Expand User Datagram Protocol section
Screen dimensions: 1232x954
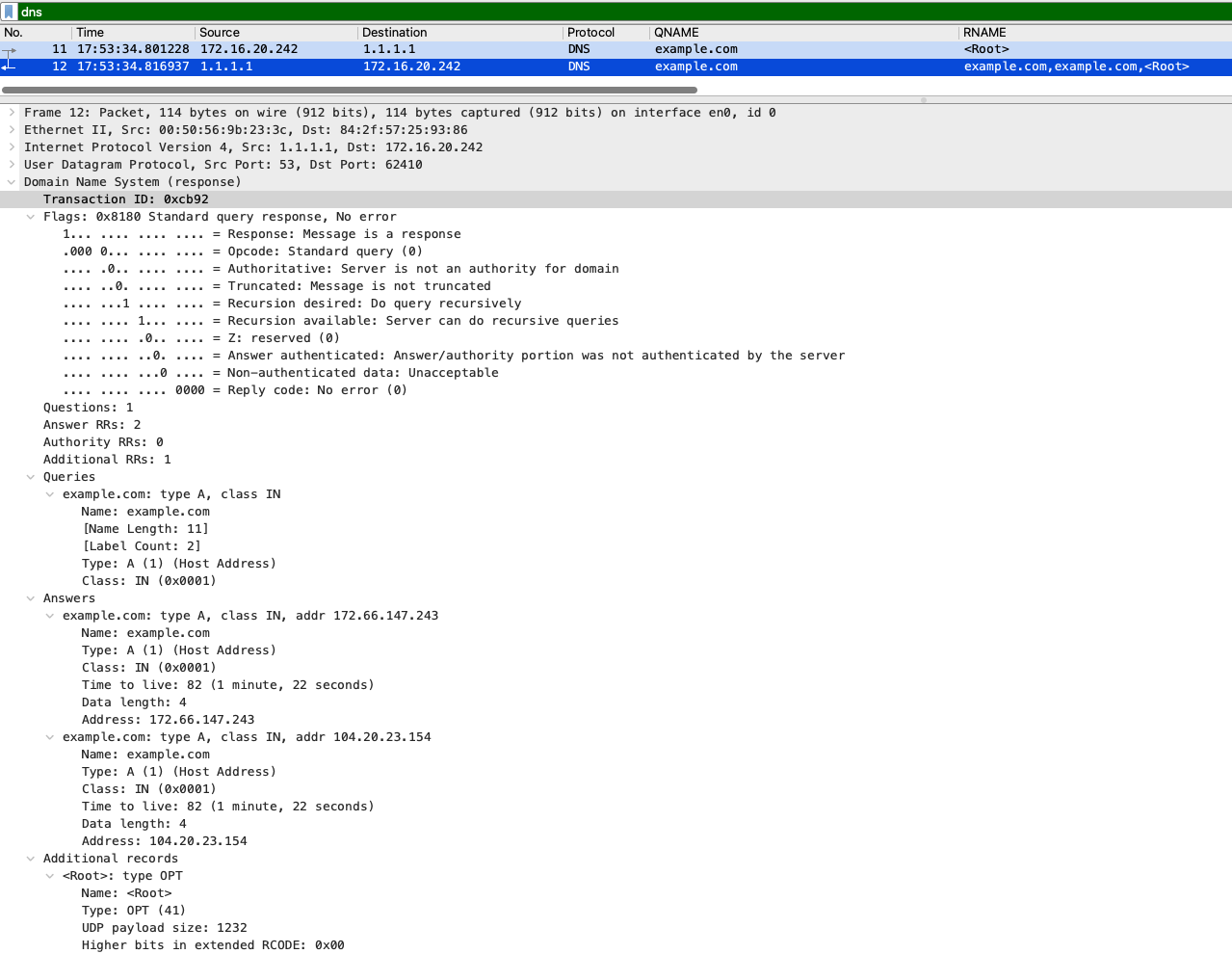tap(12, 165)
